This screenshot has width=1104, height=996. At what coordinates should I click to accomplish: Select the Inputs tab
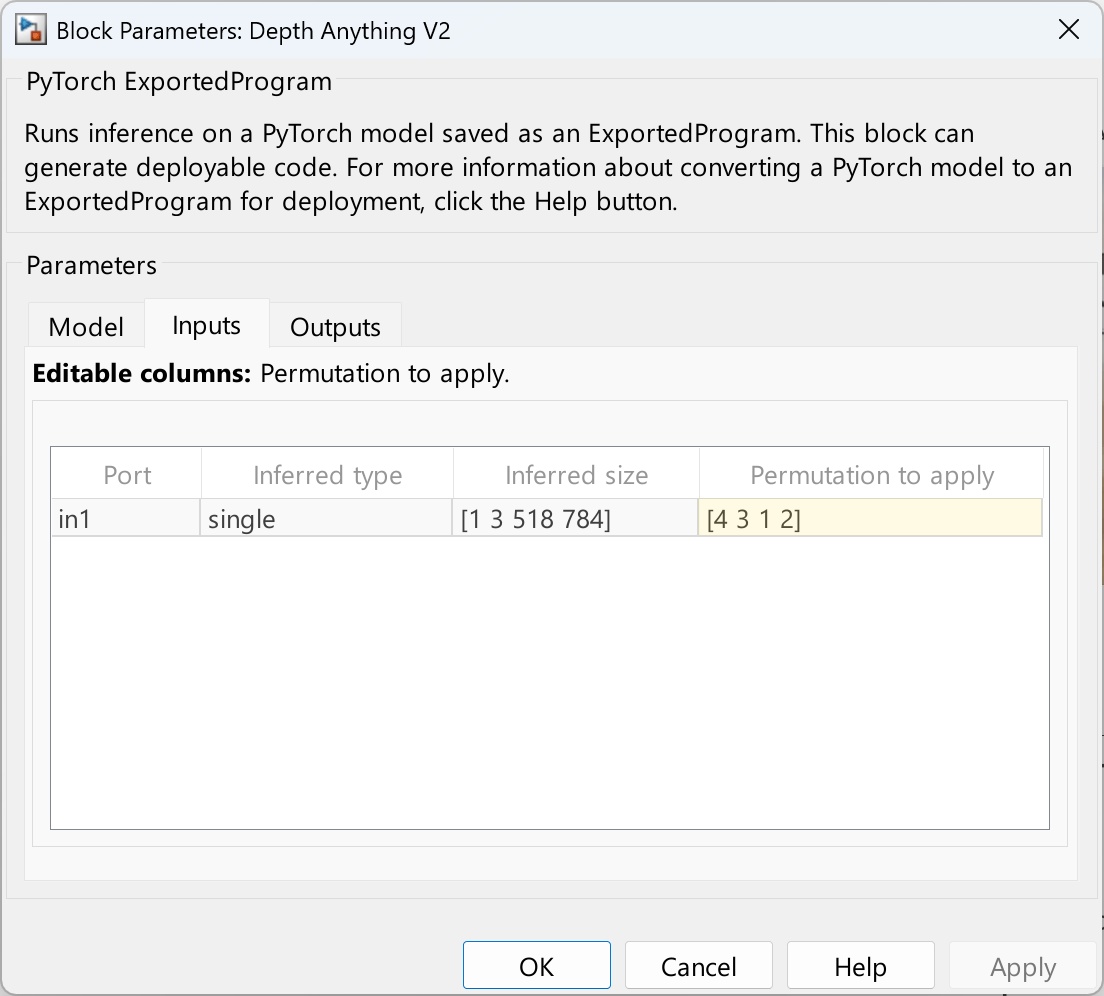point(206,325)
